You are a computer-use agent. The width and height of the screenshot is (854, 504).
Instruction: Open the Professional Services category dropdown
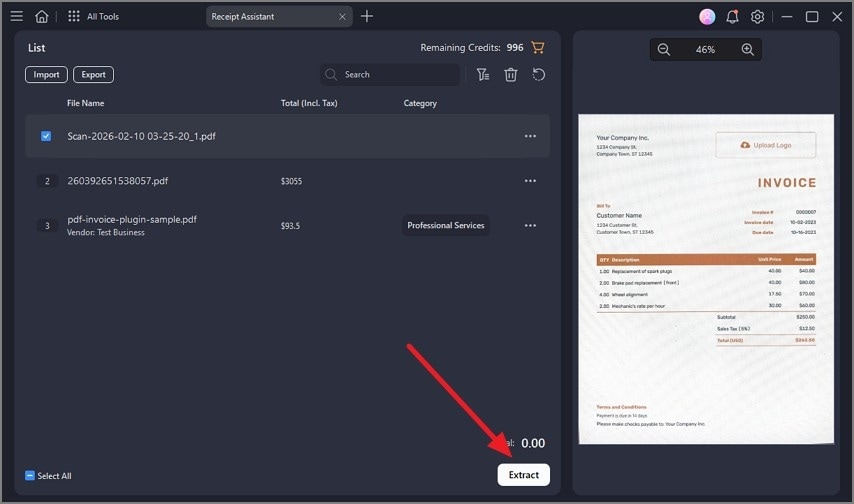coord(446,226)
